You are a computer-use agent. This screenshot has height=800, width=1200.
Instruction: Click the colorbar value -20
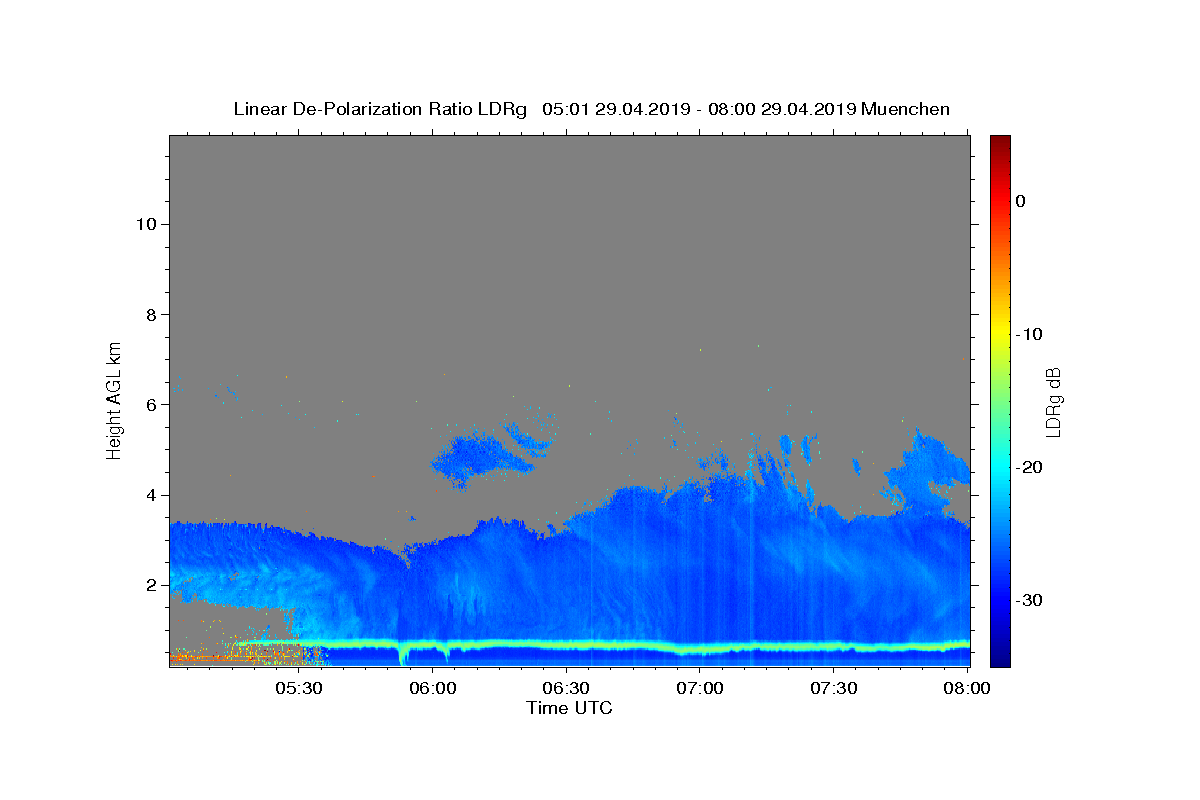(1030, 467)
